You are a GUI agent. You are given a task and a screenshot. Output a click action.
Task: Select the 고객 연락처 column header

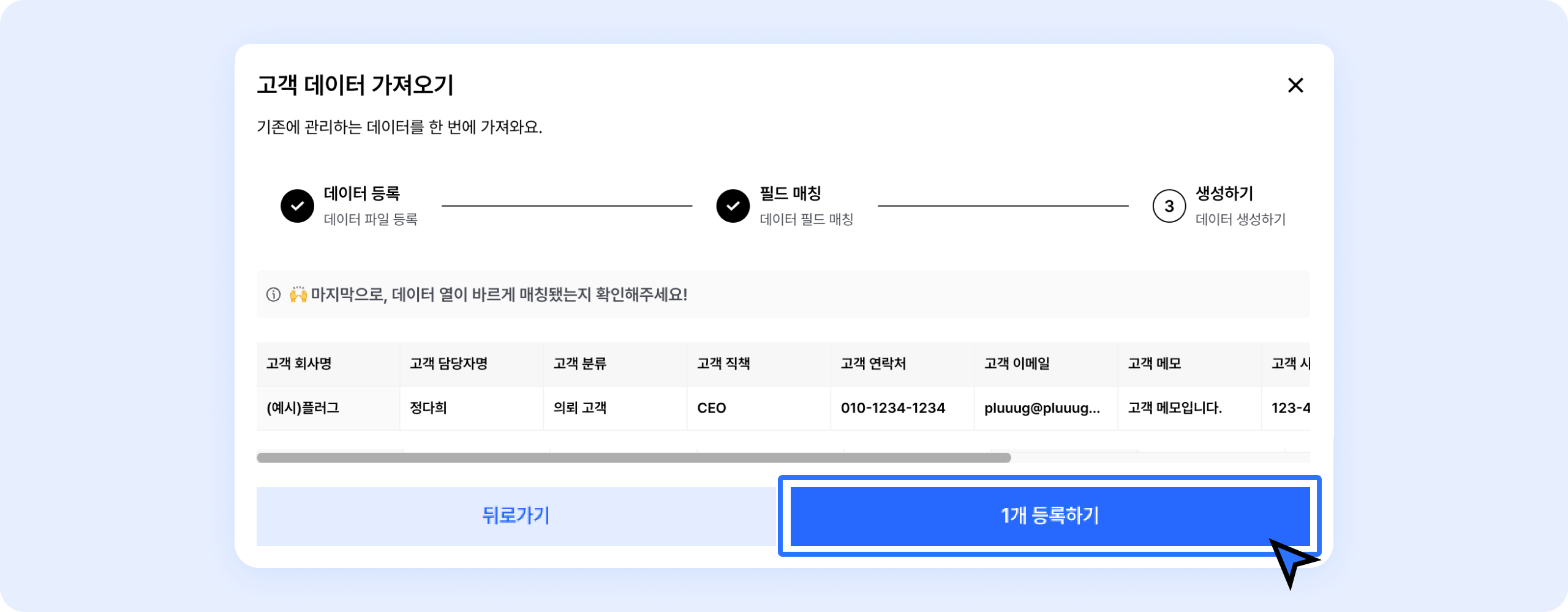(873, 364)
